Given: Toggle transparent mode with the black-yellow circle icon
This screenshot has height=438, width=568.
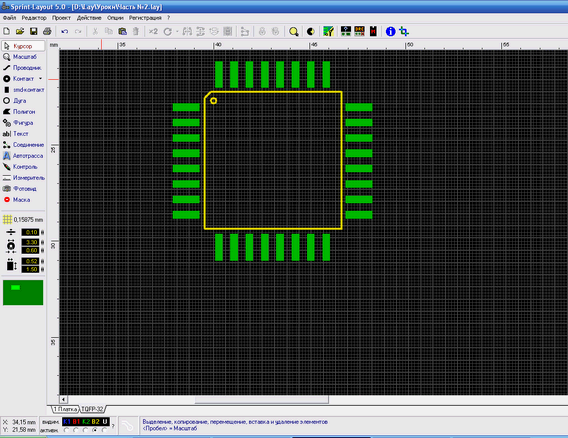Looking at the screenshot, I should [x=310, y=32].
